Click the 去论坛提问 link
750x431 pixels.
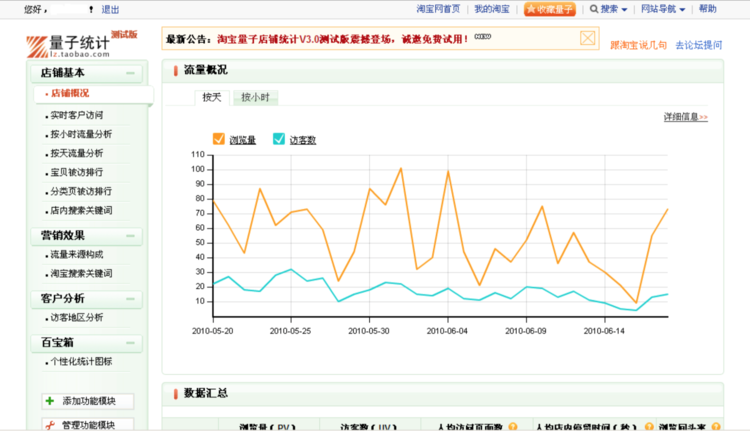(698, 45)
